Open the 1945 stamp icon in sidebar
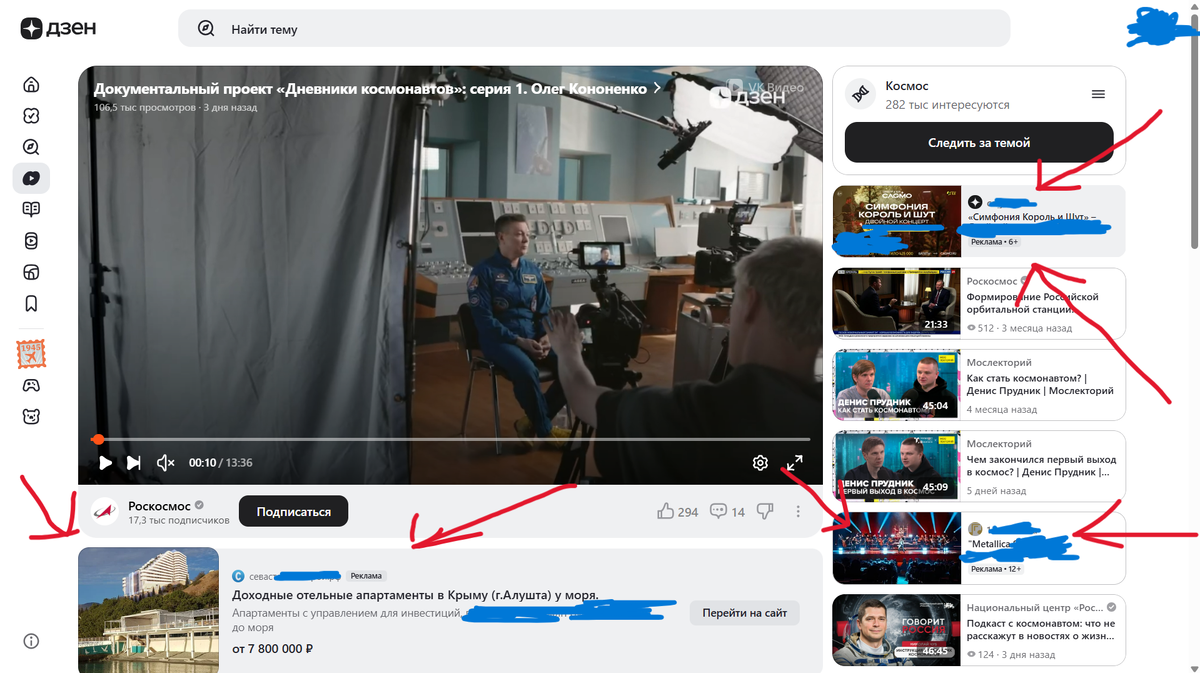This screenshot has width=1200, height=673. pos(31,354)
